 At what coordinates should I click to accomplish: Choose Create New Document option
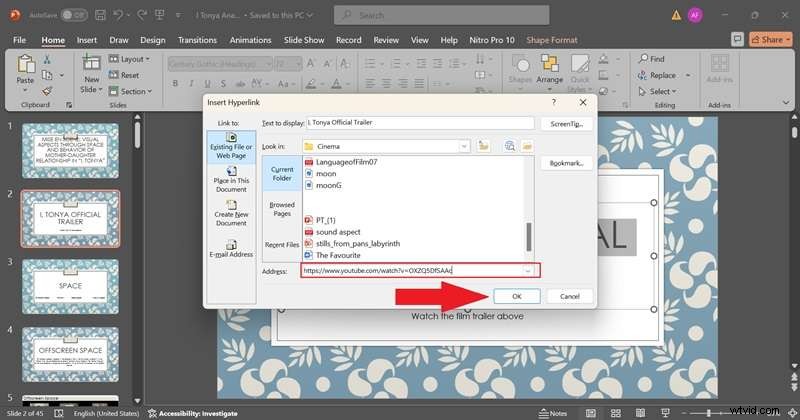pyautogui.click(x=231, y=214)
